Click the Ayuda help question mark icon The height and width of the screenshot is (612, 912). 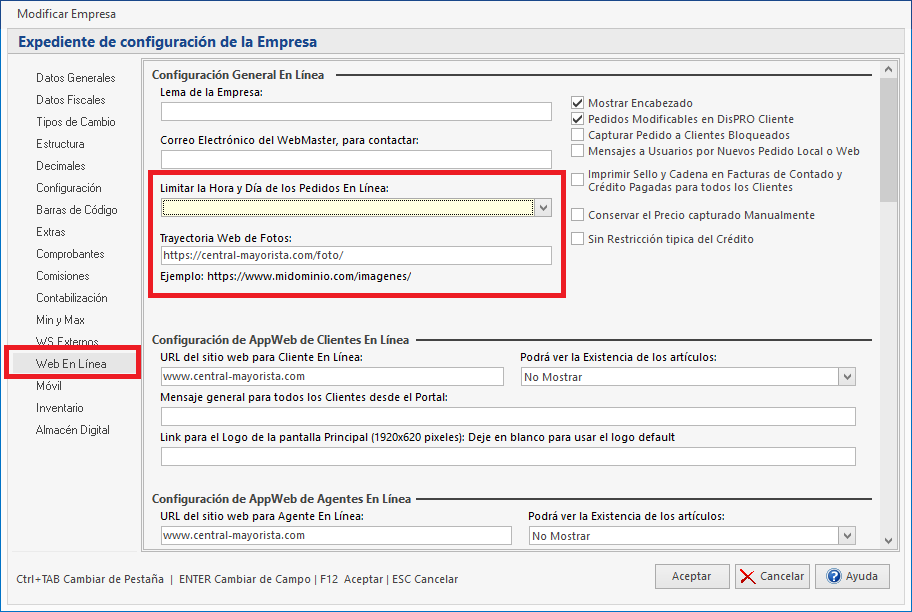832,576
